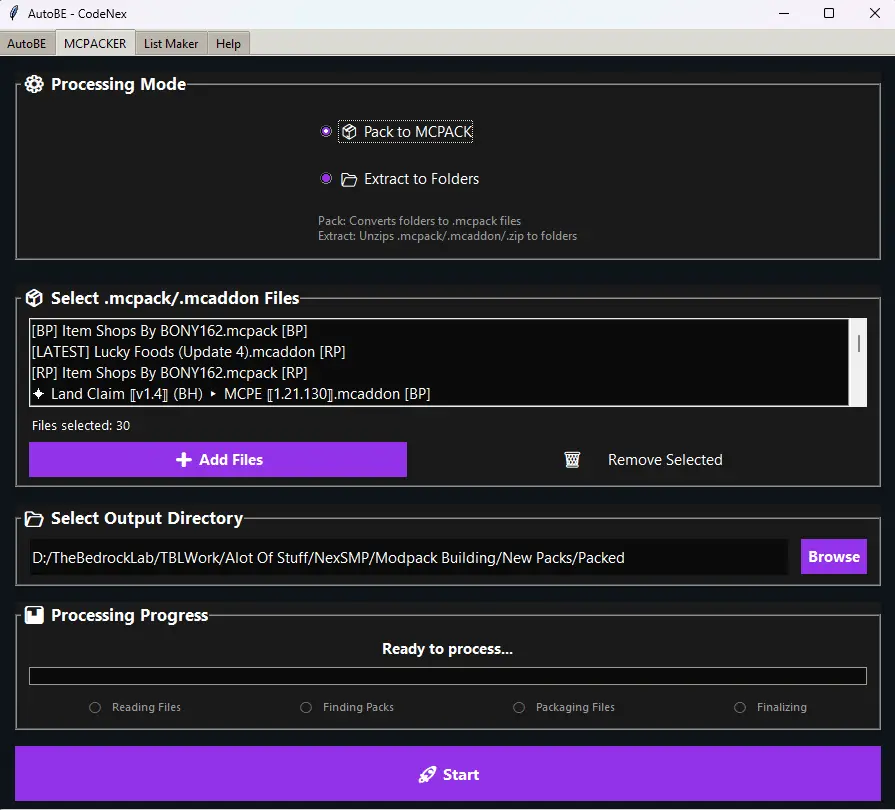
Task: Click the Reading Files stage indicator
Action: (x=95, y=707)
